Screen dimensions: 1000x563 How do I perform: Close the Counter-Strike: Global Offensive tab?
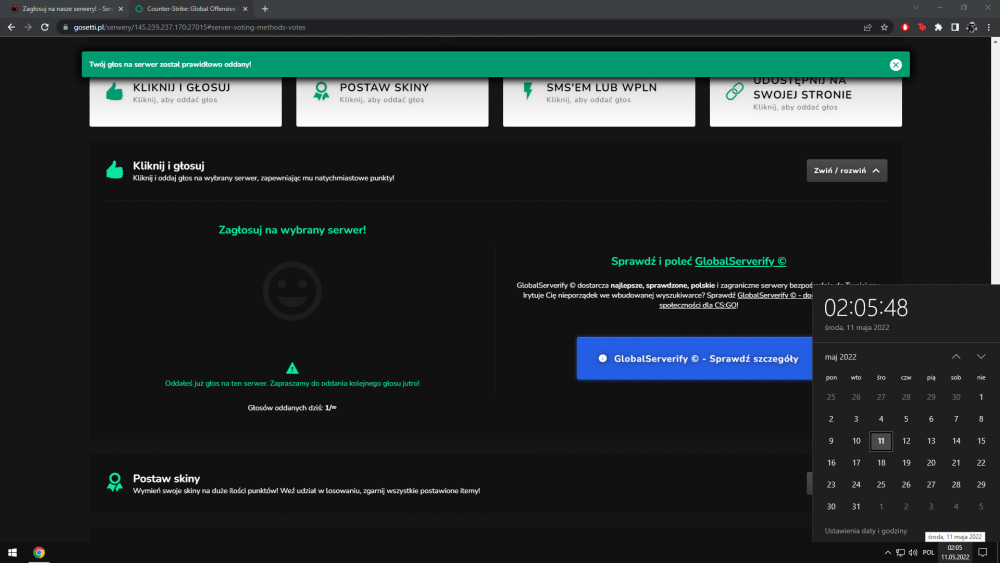tap(245, 9)
